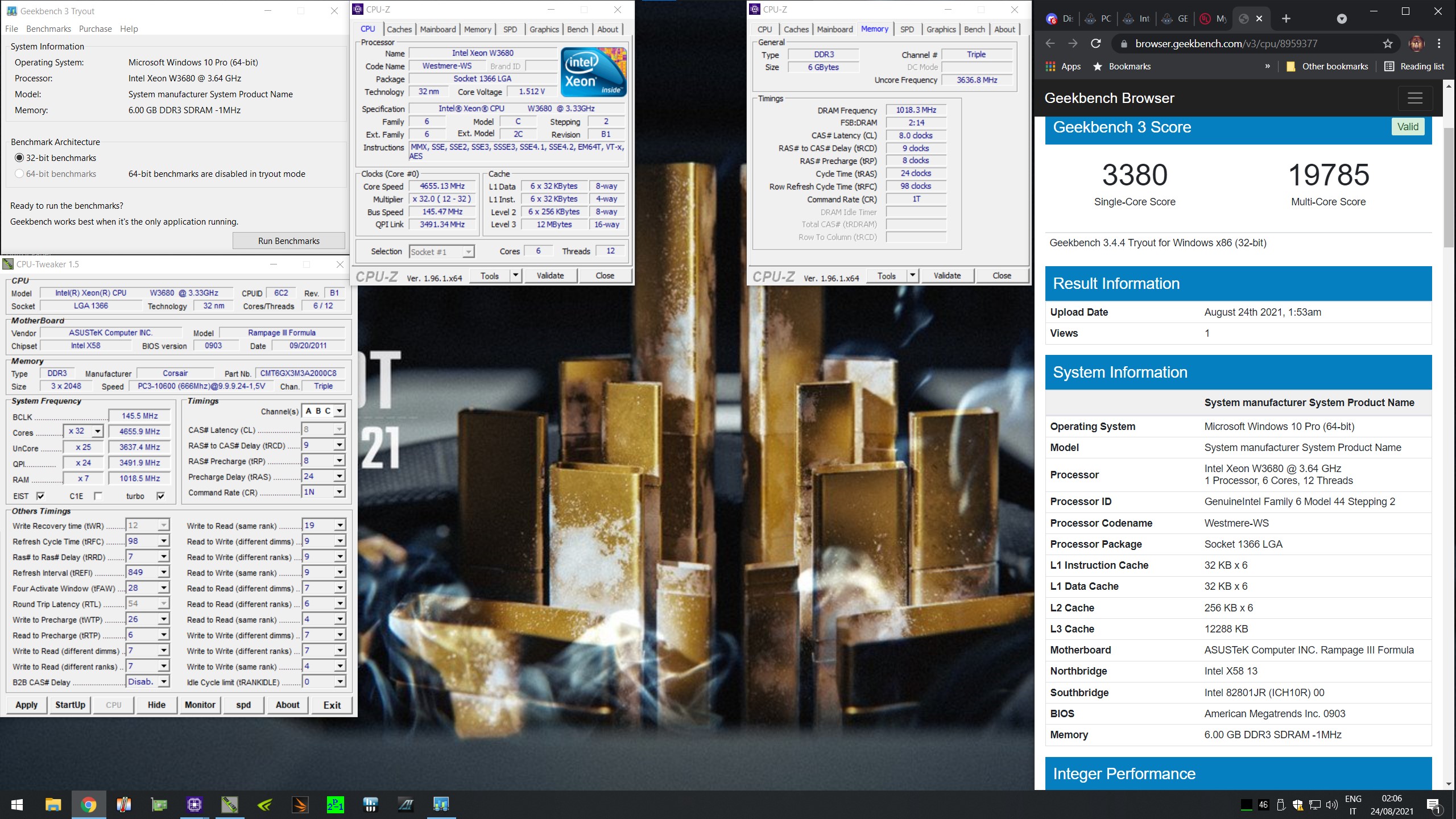Click the Chrome page vertical scrollbar
1456x819 pixels.
tap(1449, 188)
